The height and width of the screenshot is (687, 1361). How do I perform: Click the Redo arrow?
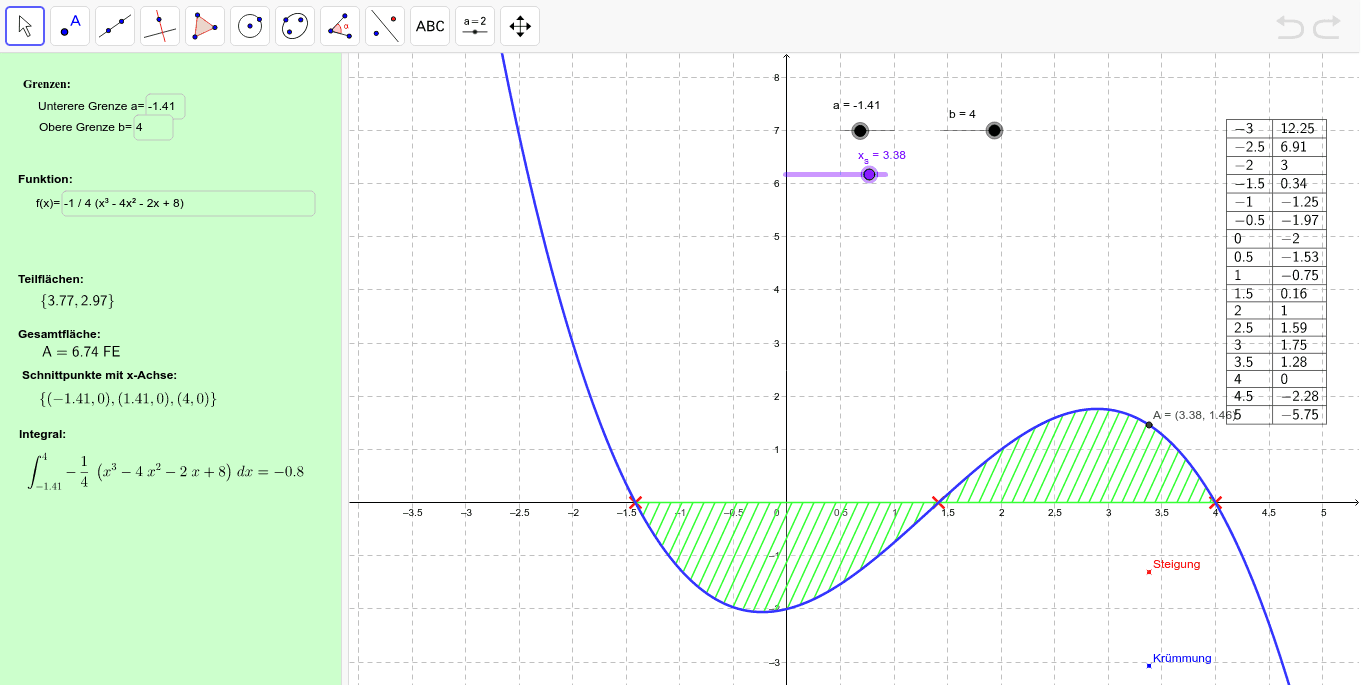coord(1327,27)
